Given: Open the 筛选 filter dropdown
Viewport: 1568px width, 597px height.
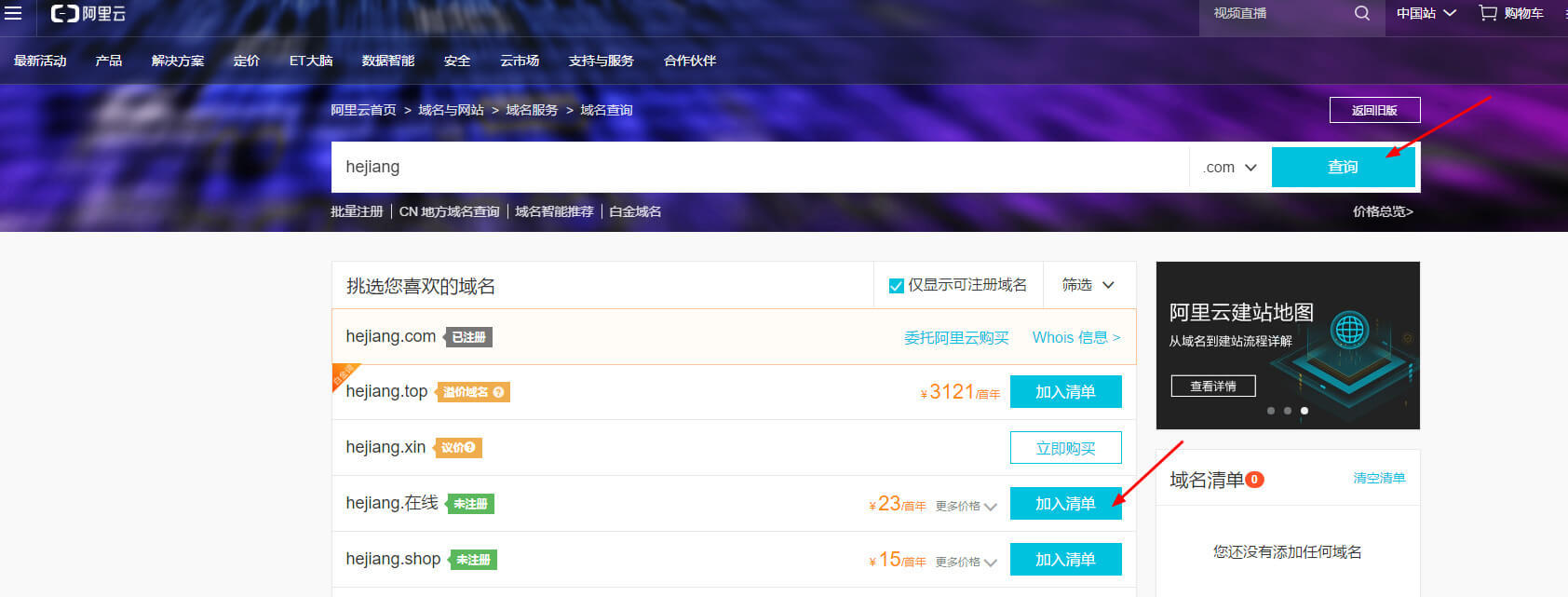Looking at the screenshot, I should pos(1088,285).
